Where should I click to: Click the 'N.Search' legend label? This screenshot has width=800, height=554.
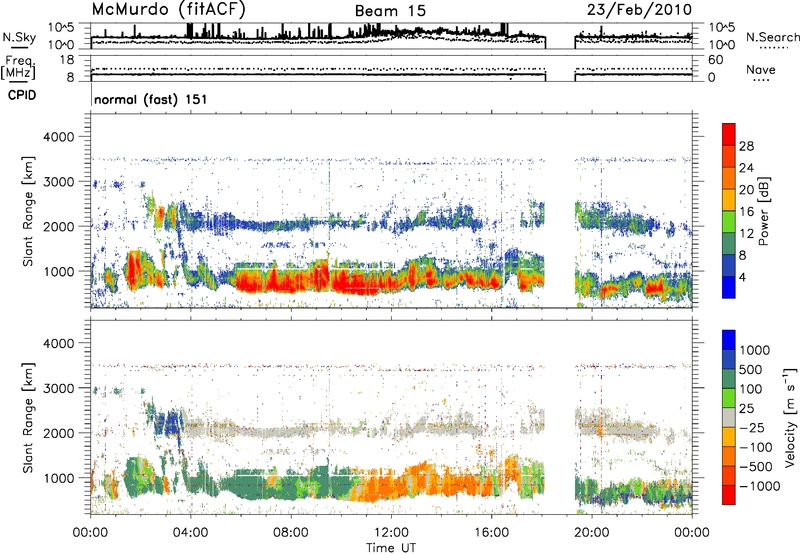tap(772, 37)
